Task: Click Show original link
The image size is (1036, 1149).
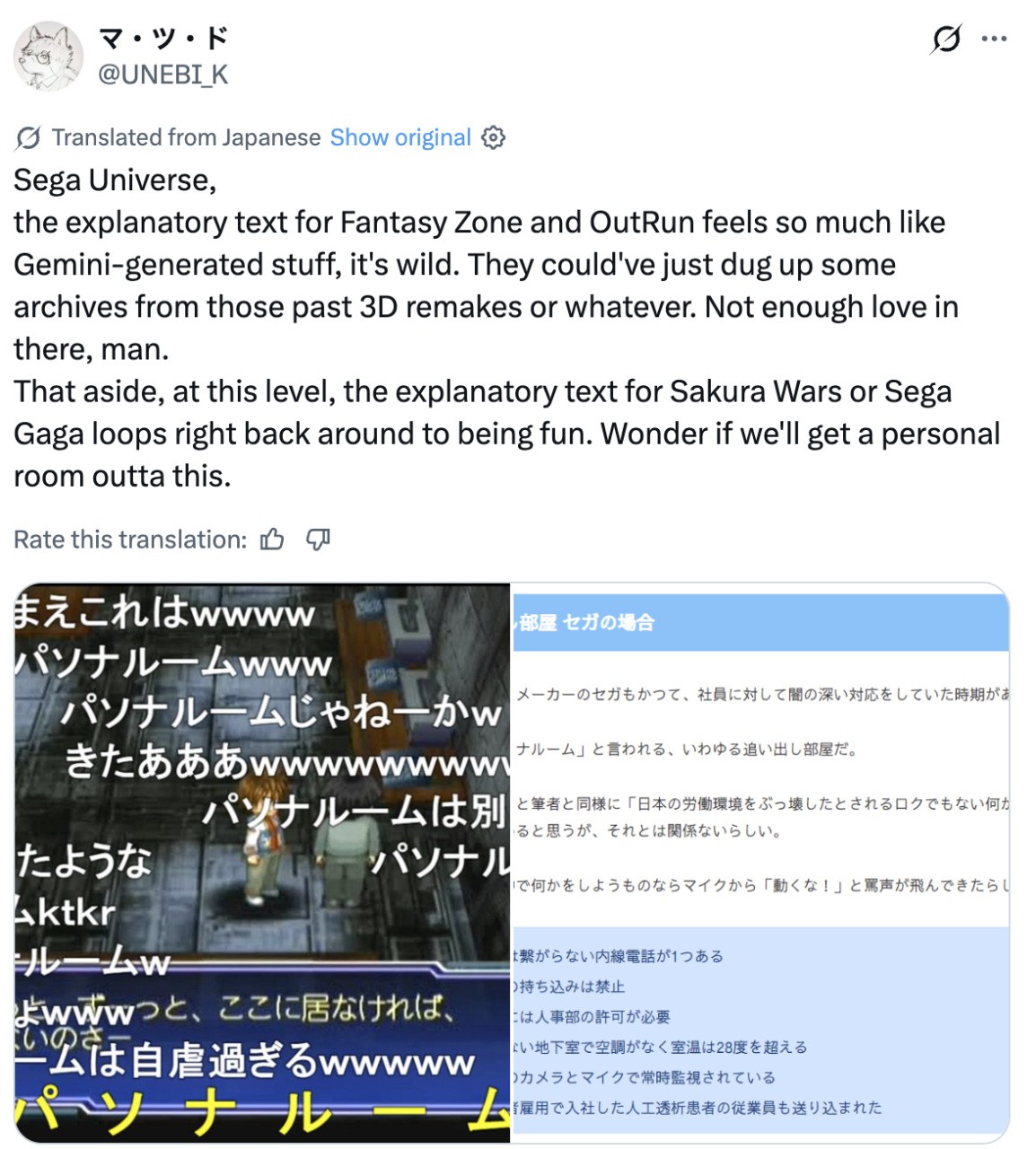Action: point(400,137)
